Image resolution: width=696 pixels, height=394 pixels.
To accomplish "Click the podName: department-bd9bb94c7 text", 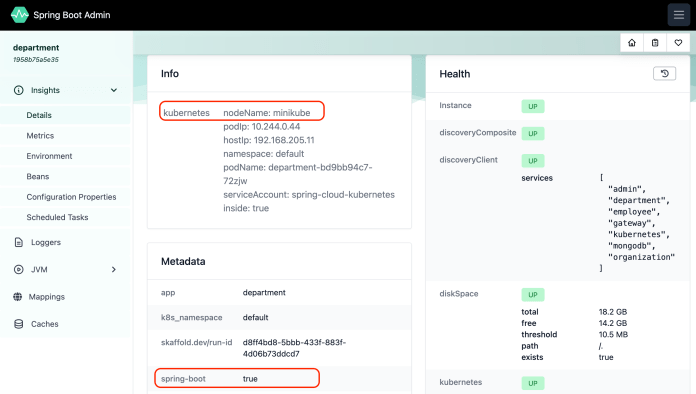I will (x=298, y=167).
